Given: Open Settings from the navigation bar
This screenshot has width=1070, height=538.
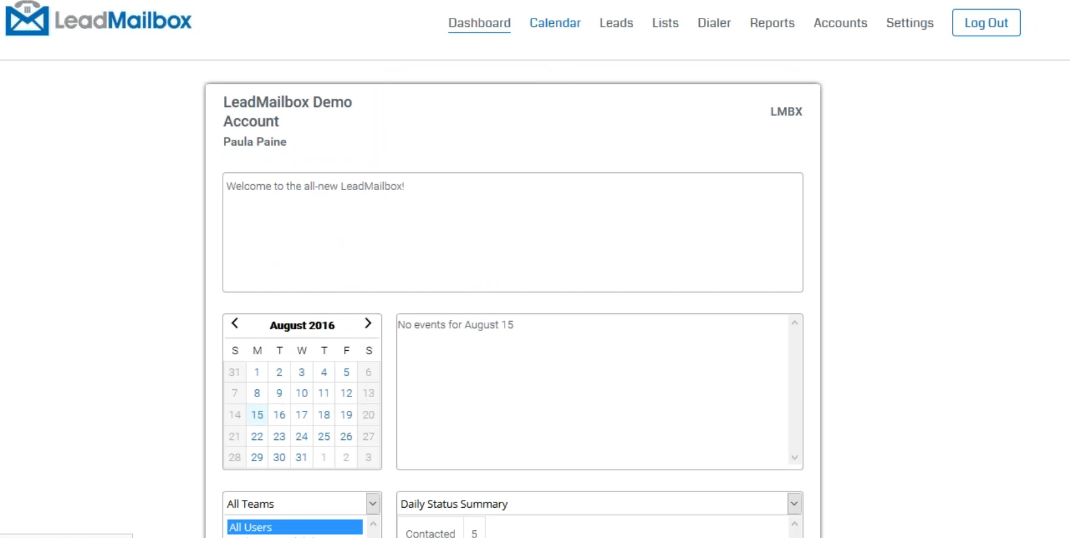Looking at the screenshot, I should [909, 23].
